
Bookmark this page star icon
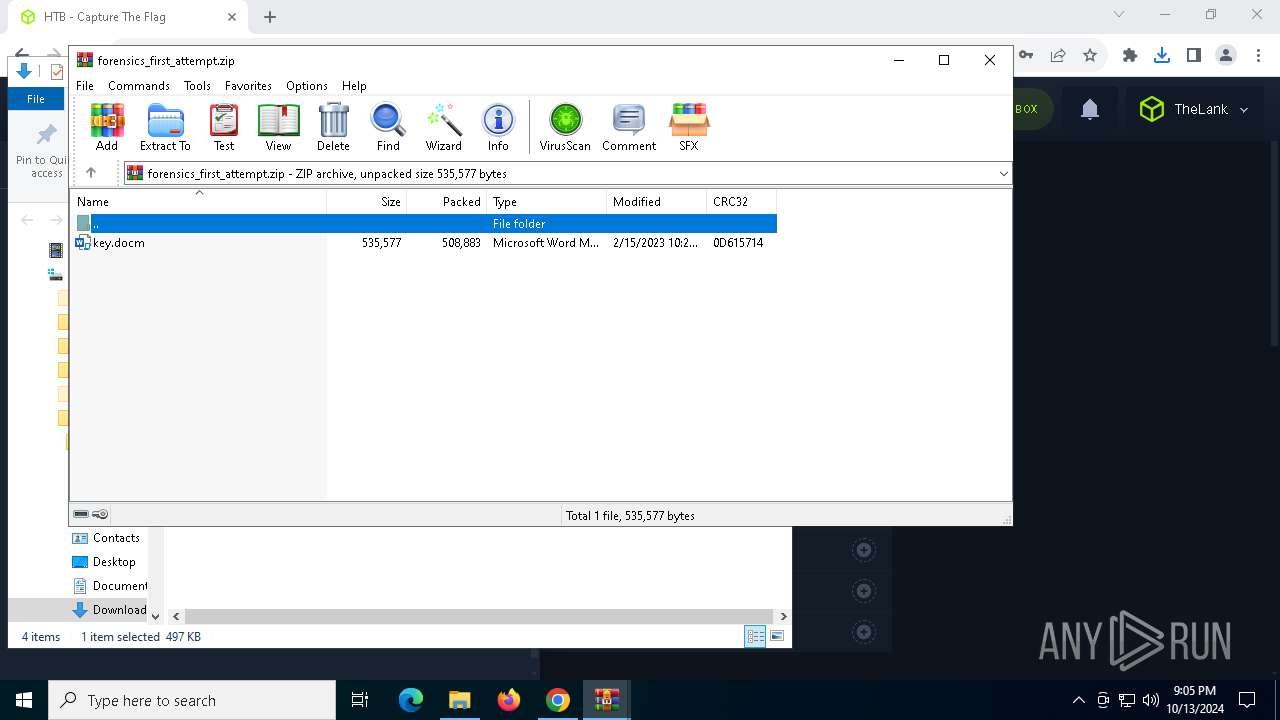click(1090, 56)
